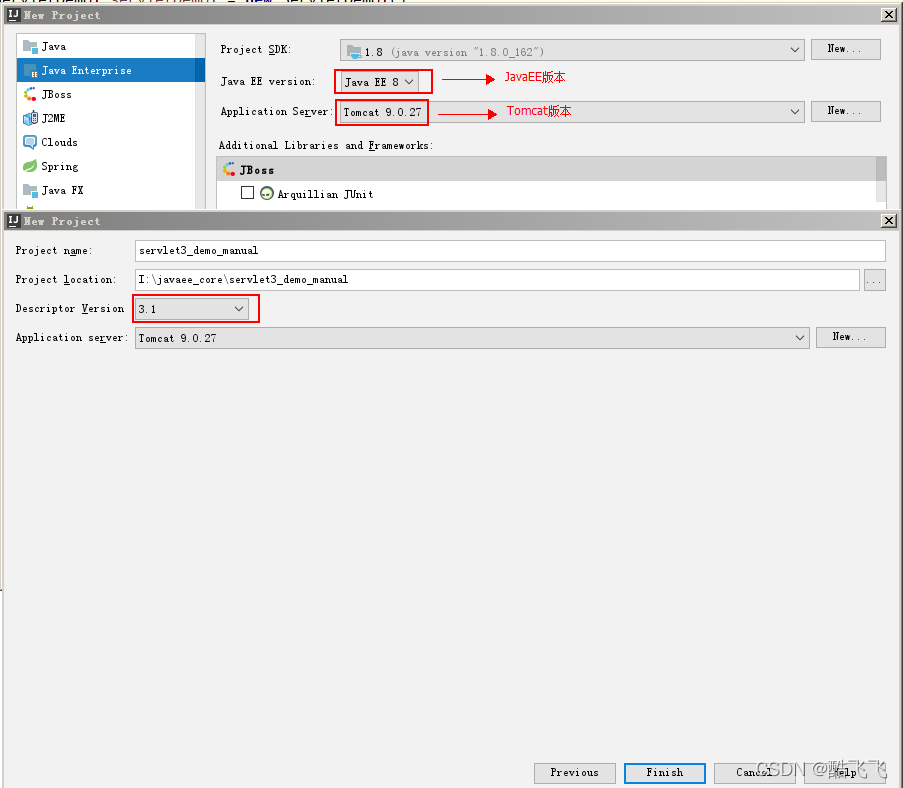Close the upper New Project dialog
Image resolution: width=903 pixels, height=788 pixels.
(889, 15)
